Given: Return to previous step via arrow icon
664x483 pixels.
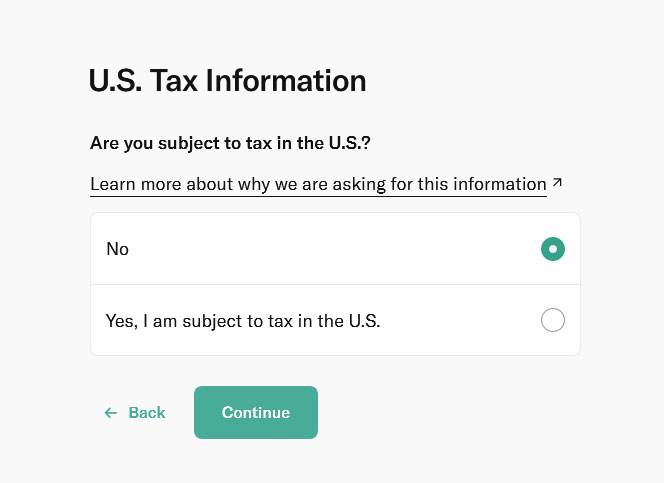Looking at the screenshot, I should point(110,413).
